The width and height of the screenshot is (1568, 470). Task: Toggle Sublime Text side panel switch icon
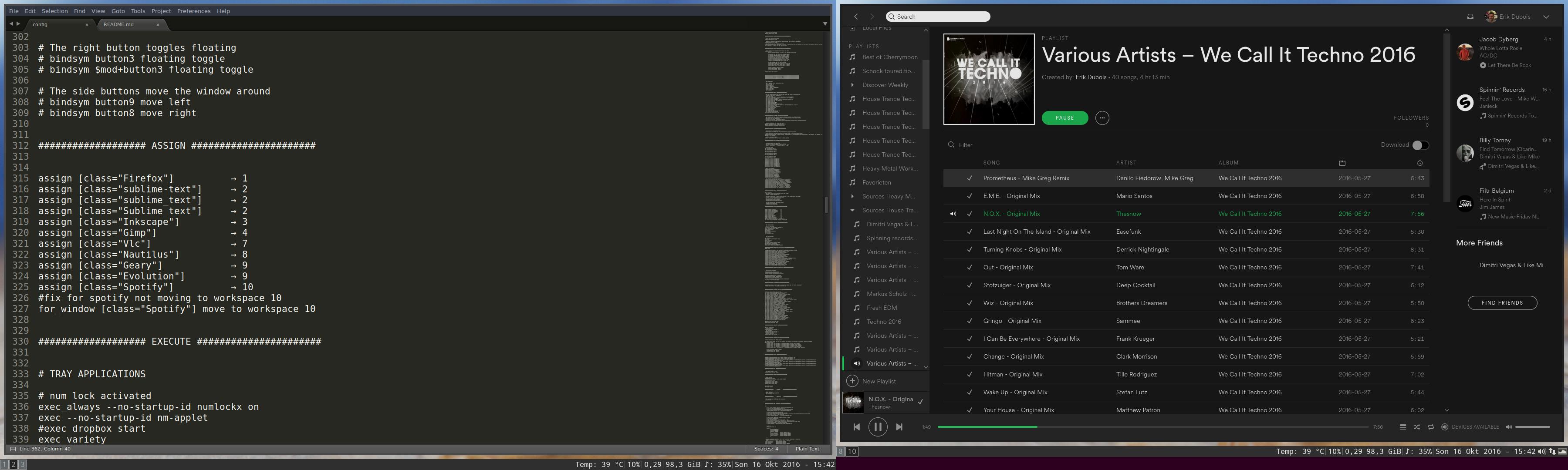12,449
